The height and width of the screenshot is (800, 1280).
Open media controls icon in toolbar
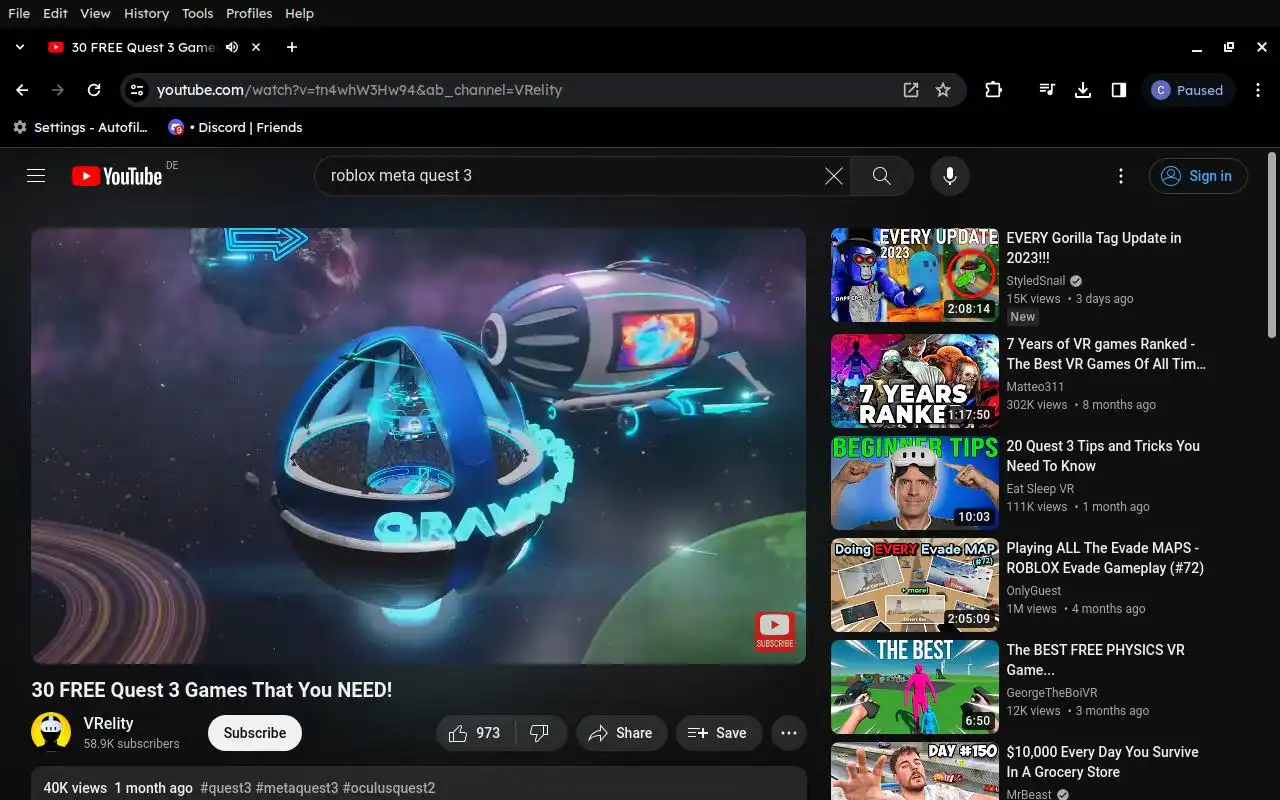[1047, 90]
